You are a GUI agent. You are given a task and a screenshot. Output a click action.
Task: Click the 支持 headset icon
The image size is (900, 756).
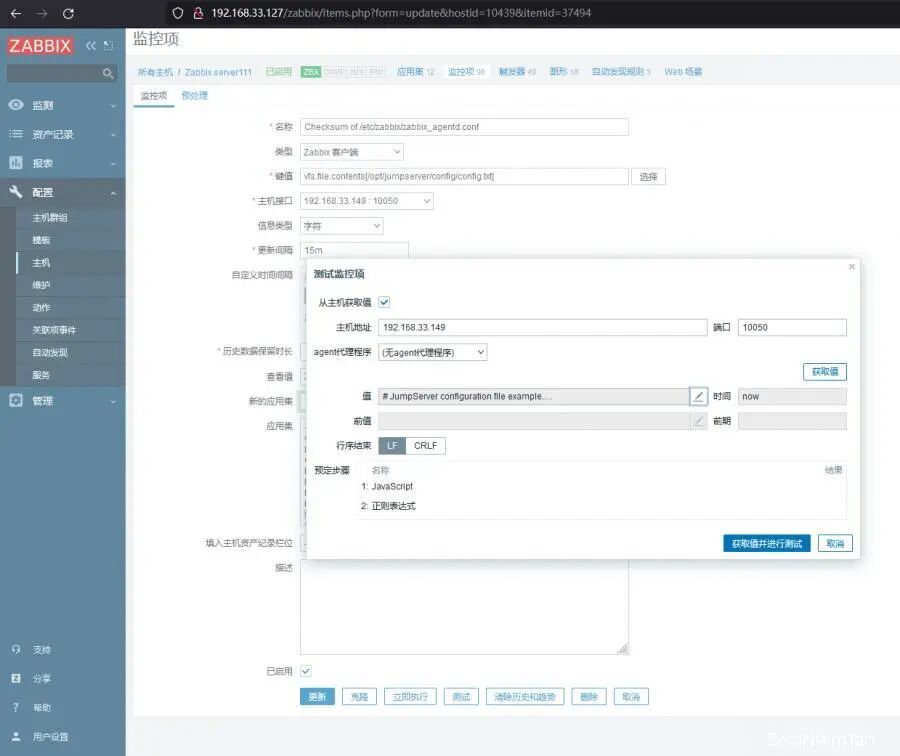(16, 649)
